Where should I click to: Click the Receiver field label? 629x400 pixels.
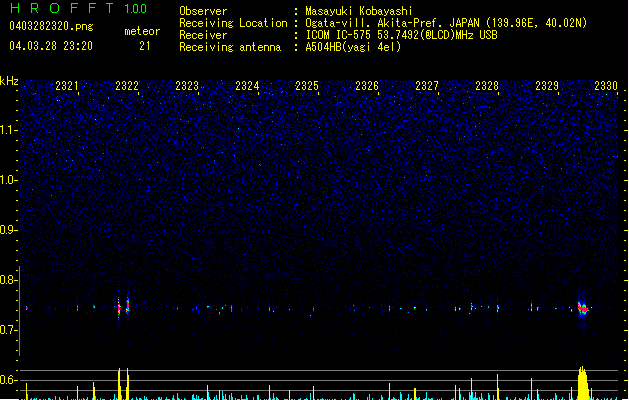tap(203, 35)
